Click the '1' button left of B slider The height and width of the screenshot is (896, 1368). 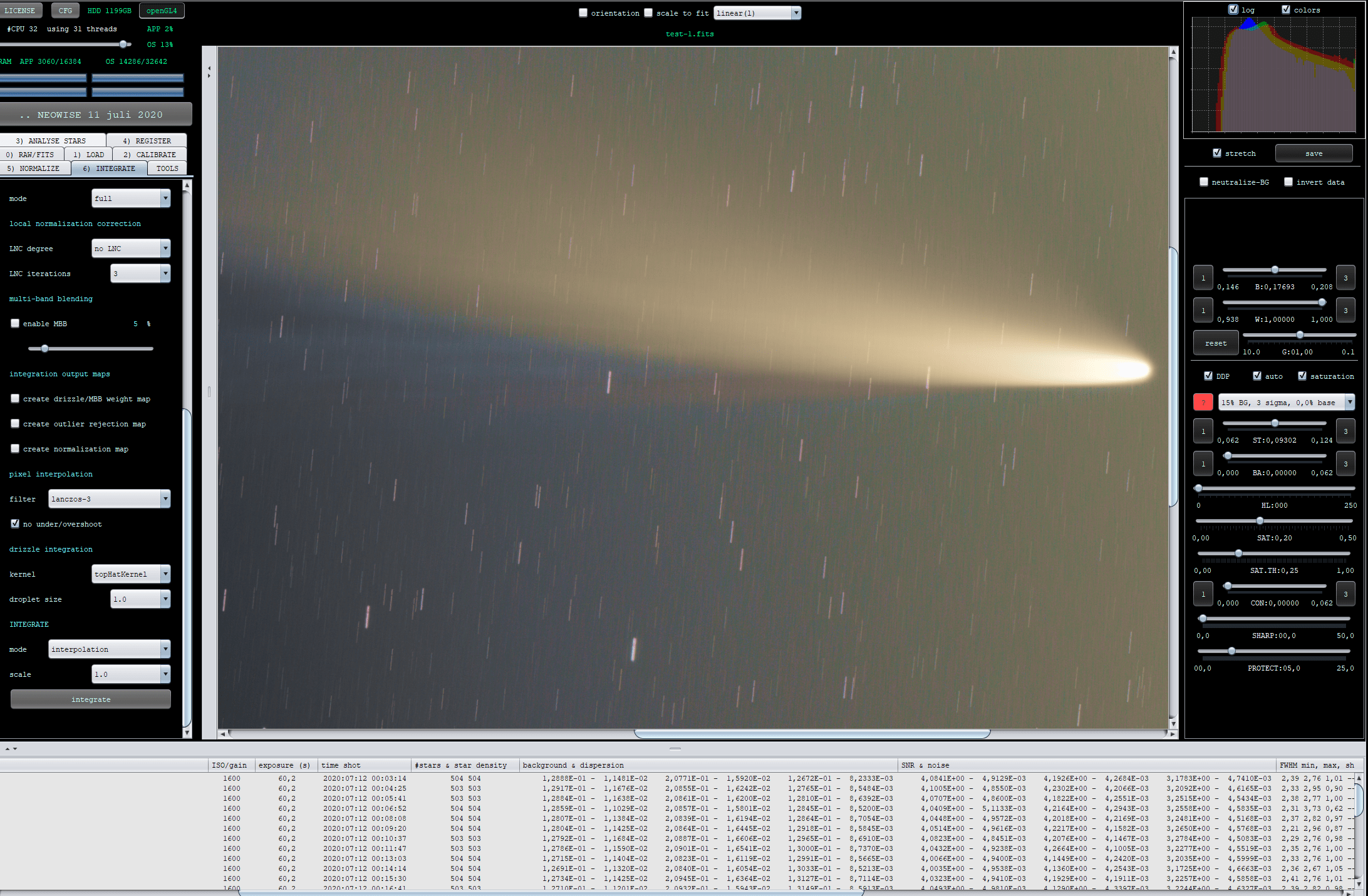1203,278
